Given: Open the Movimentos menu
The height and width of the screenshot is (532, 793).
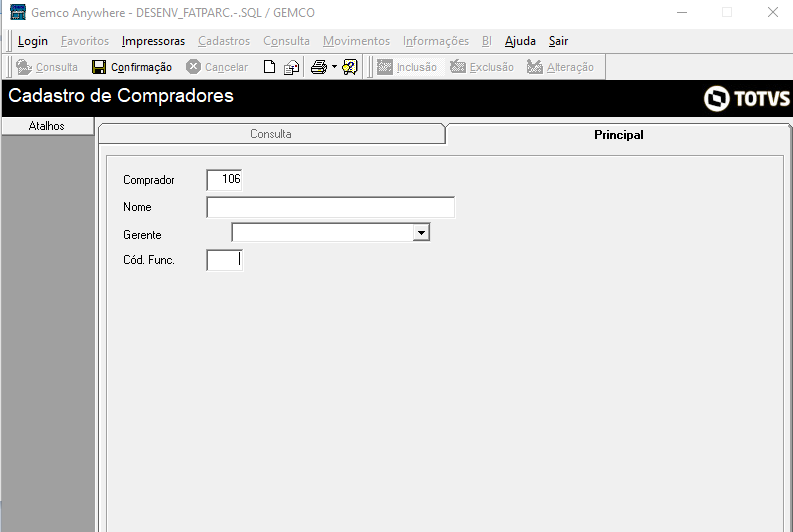Looking at the screenshot, I should click(357, 41).
